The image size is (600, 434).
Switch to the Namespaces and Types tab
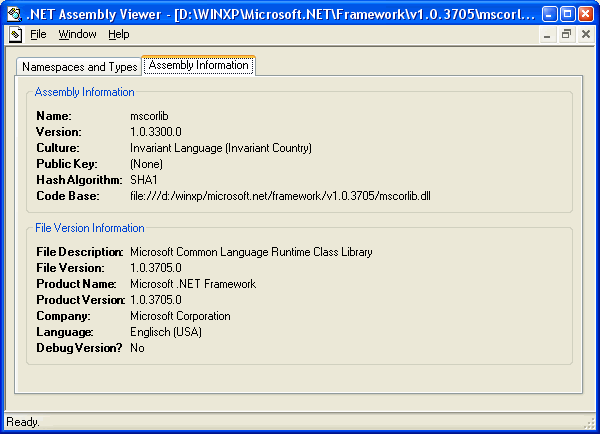click(79, 67)
